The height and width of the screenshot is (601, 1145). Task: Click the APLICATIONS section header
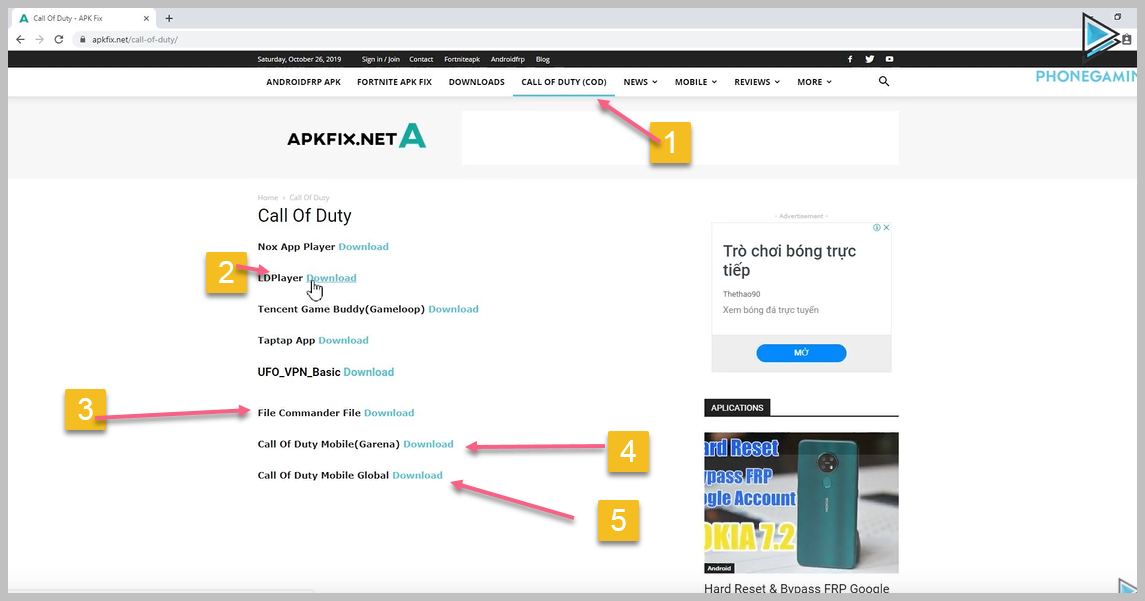(737, 408)
